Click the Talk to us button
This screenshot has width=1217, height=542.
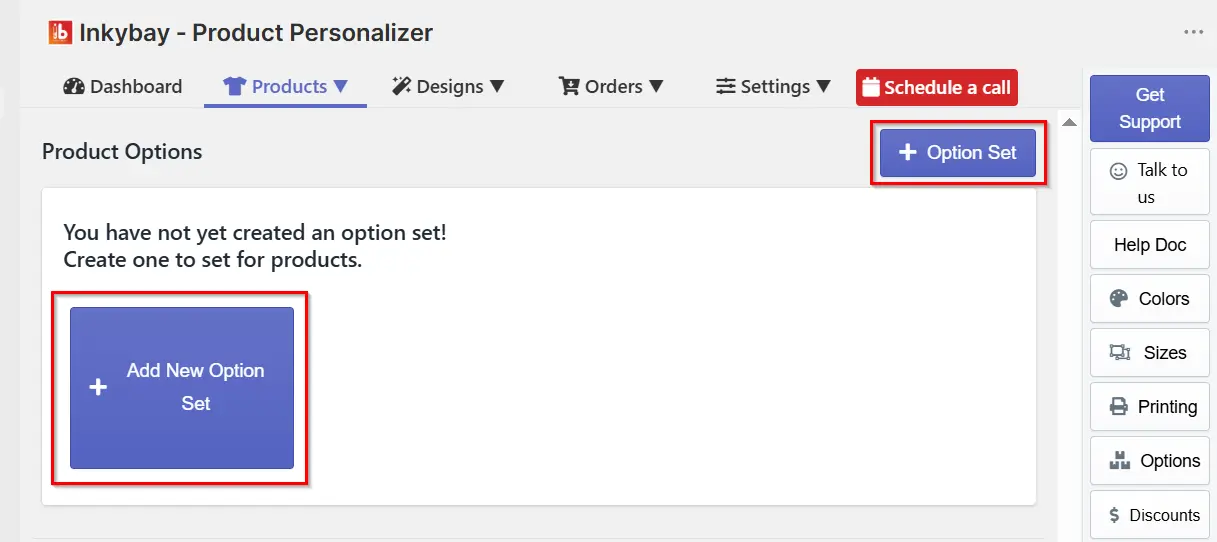coord(1150,182)
